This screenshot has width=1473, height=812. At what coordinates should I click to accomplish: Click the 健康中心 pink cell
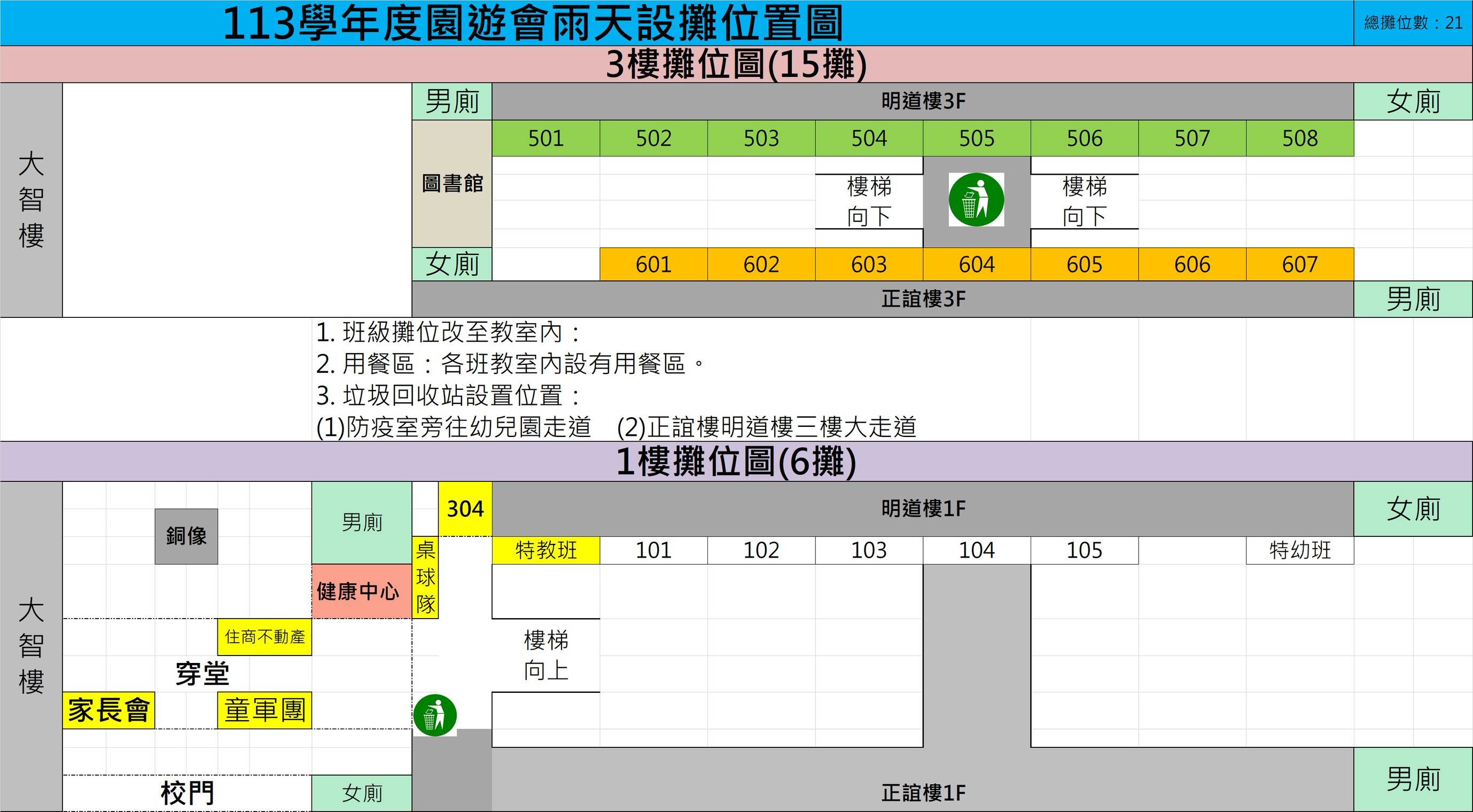[x=358, y=591]
